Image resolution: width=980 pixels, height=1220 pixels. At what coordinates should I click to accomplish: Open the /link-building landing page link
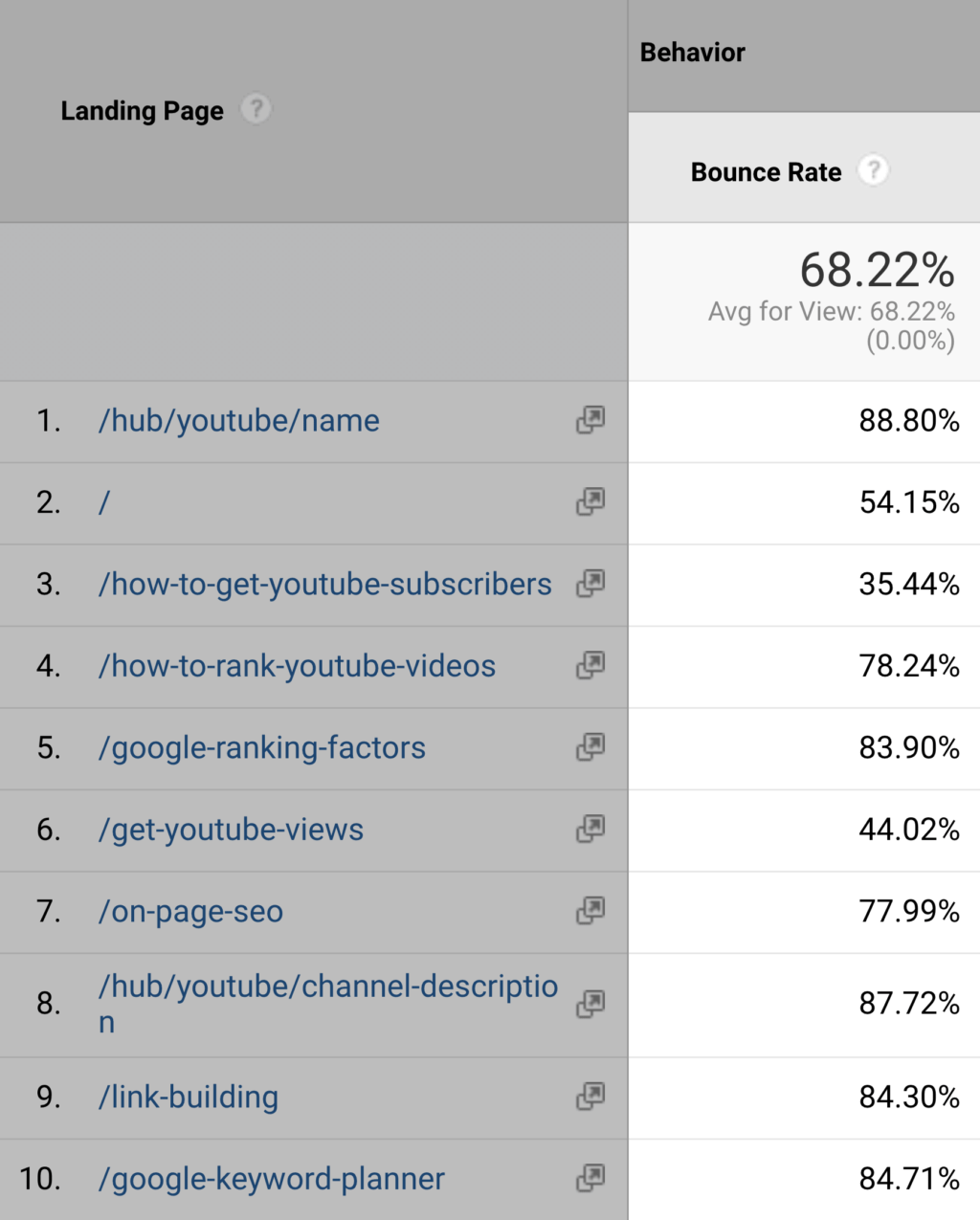pos(188,1098)
